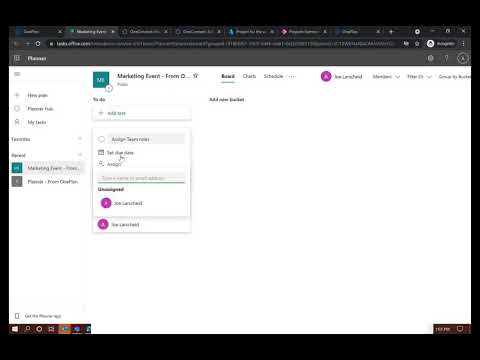Switch to the Board tab

click(x=228, y=76)
